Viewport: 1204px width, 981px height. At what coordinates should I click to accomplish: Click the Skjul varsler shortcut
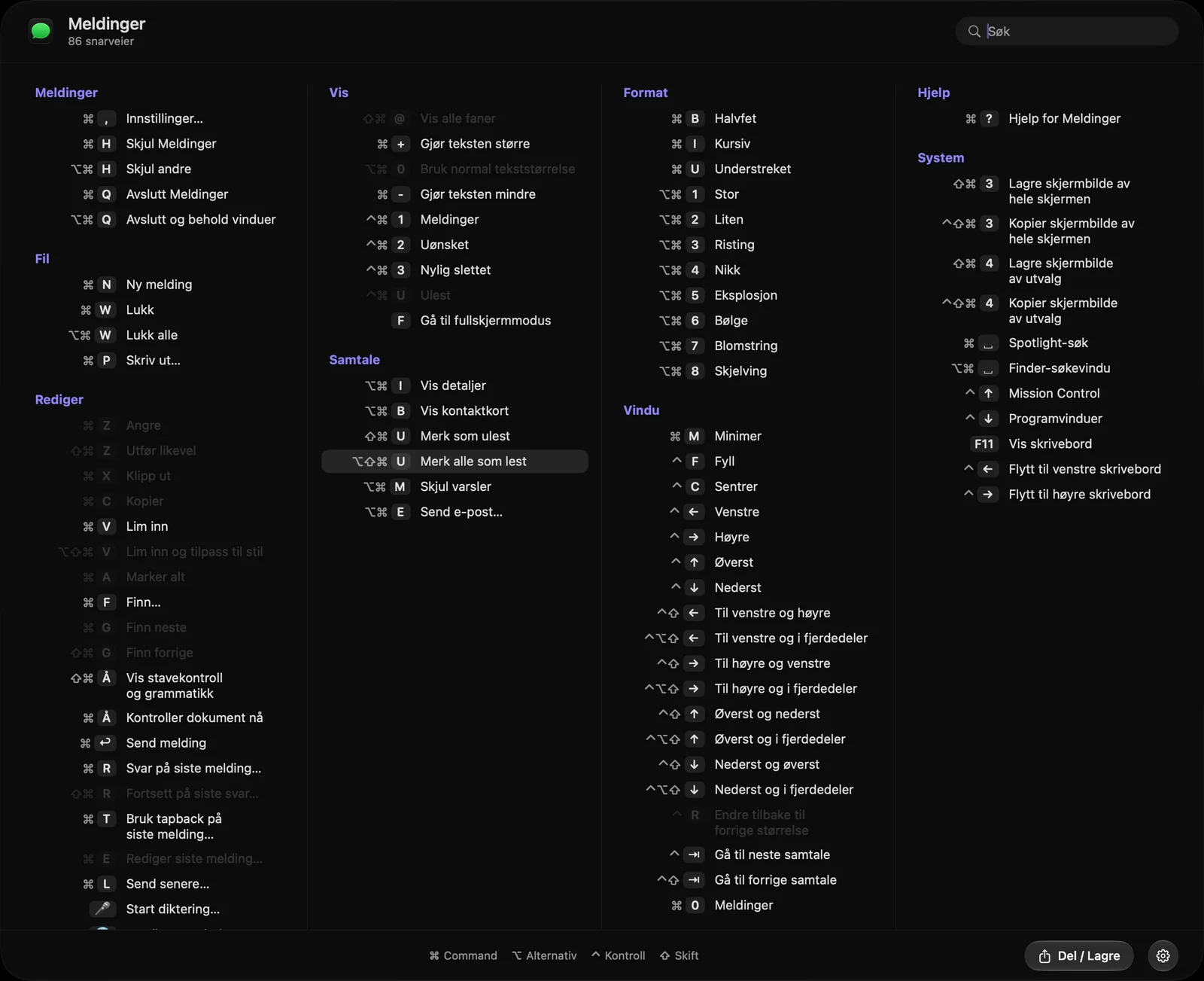[455, 486]
